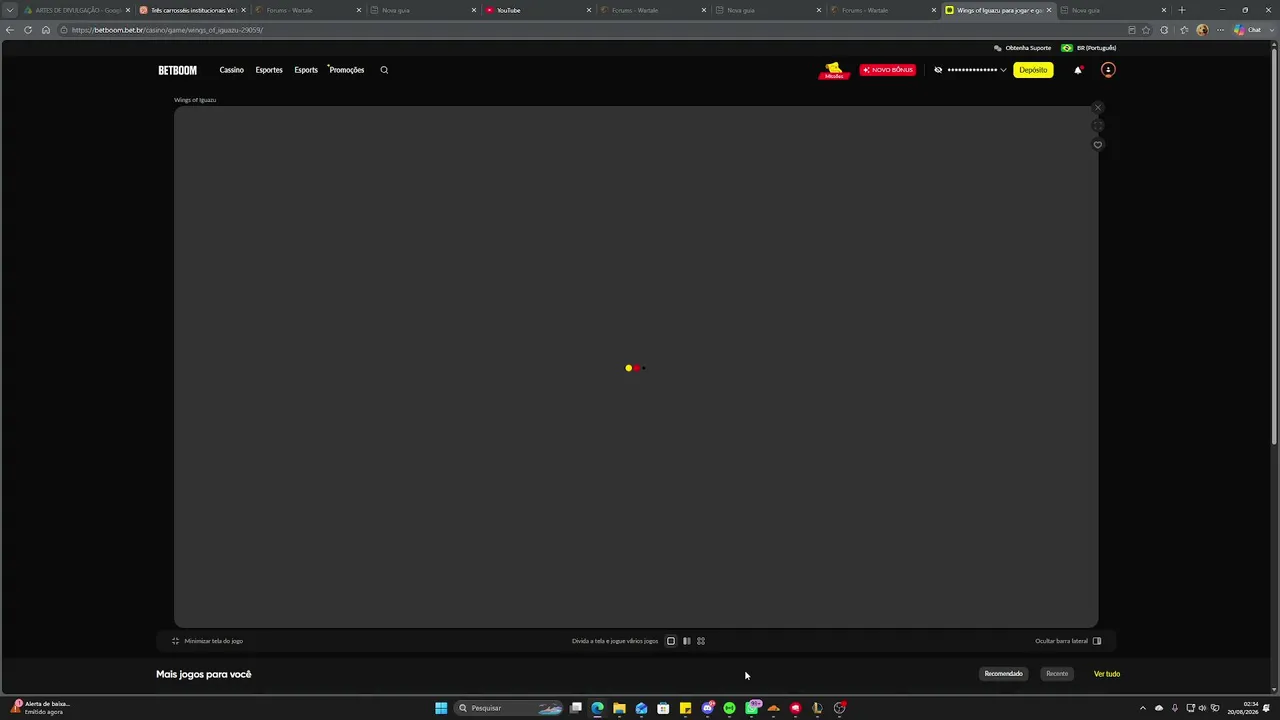Click the Ver tudo link
The image size is (1280, 720).
pos(1107,674)
